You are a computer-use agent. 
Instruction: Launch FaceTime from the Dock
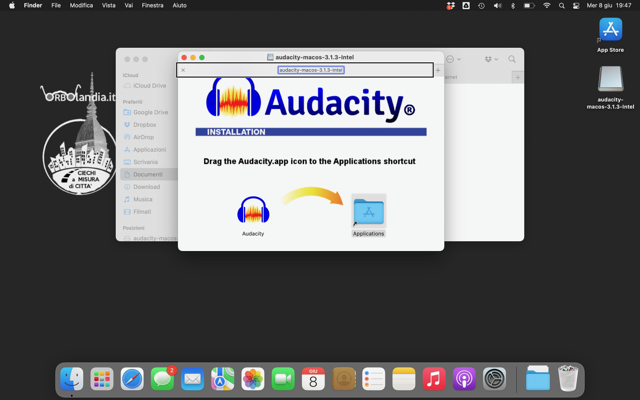[x=283, y=379]
